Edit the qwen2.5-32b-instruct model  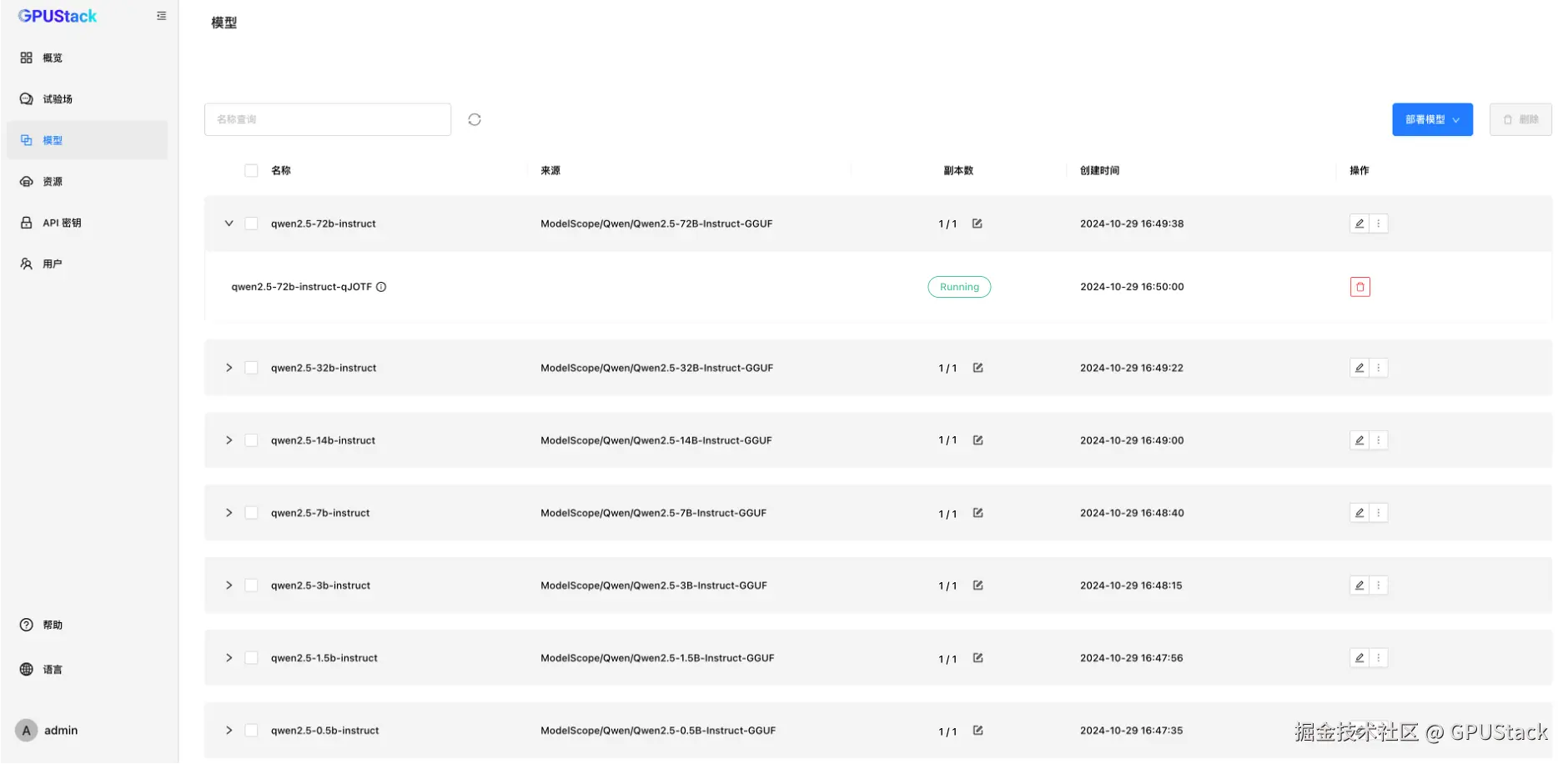(1359, 368)
